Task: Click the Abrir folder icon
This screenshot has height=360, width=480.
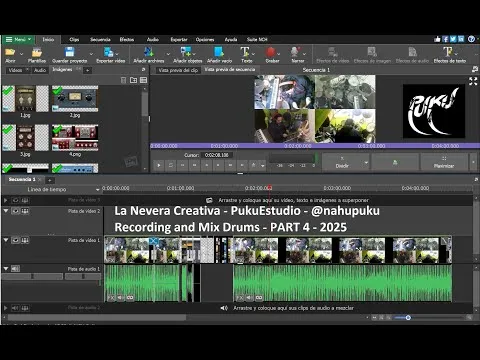Action: tap(10, 52)
